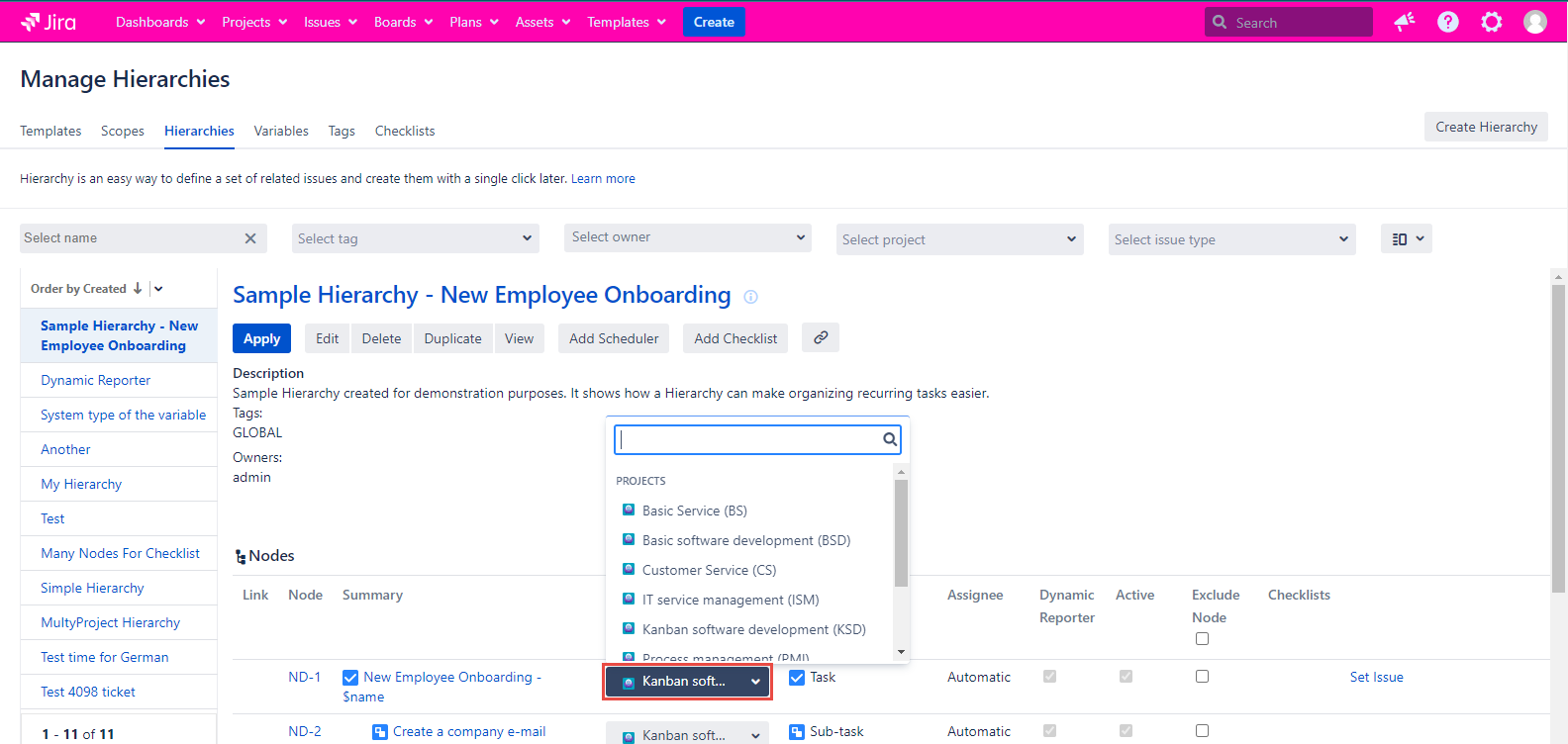Click the info icon beside hierarchy title
The height and width of the screenshot is (744, 1568).
pos(750,297)
